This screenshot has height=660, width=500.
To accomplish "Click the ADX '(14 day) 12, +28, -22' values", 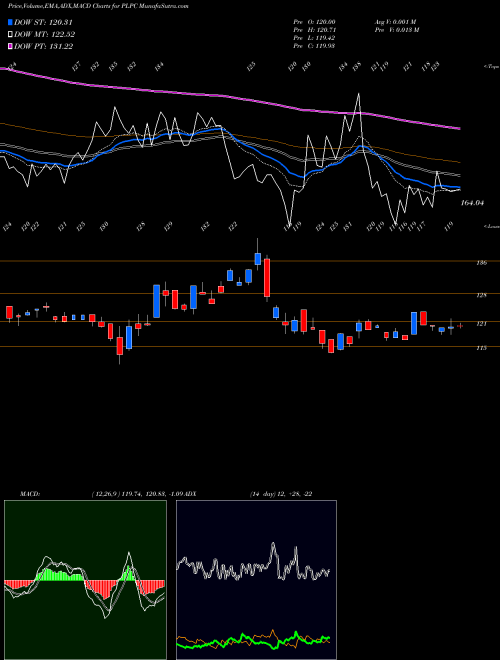I will point(281,494).
